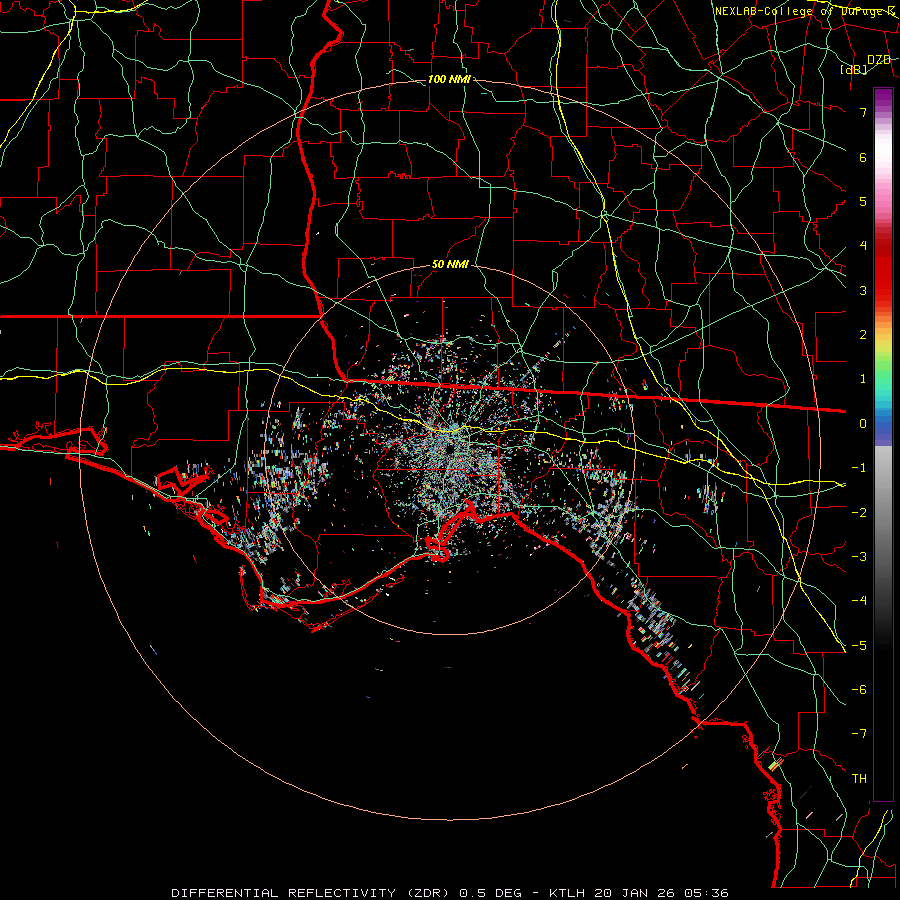Click the 0 dB scale label
900x900 pixels.
point(863,424)
